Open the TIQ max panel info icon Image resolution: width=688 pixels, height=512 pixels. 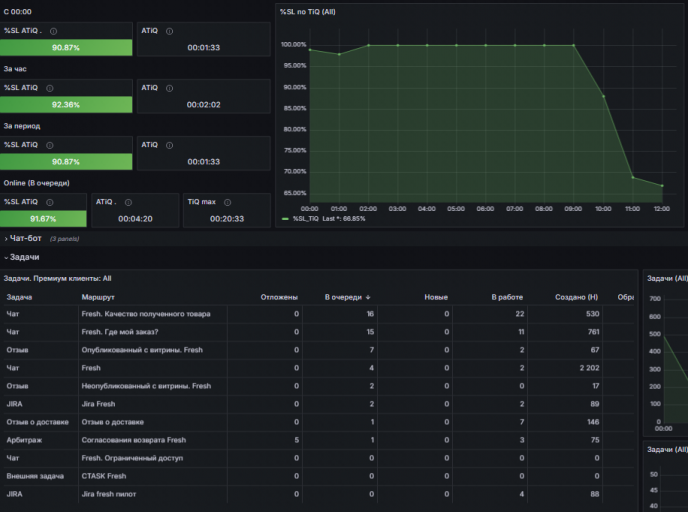[228, 202]
